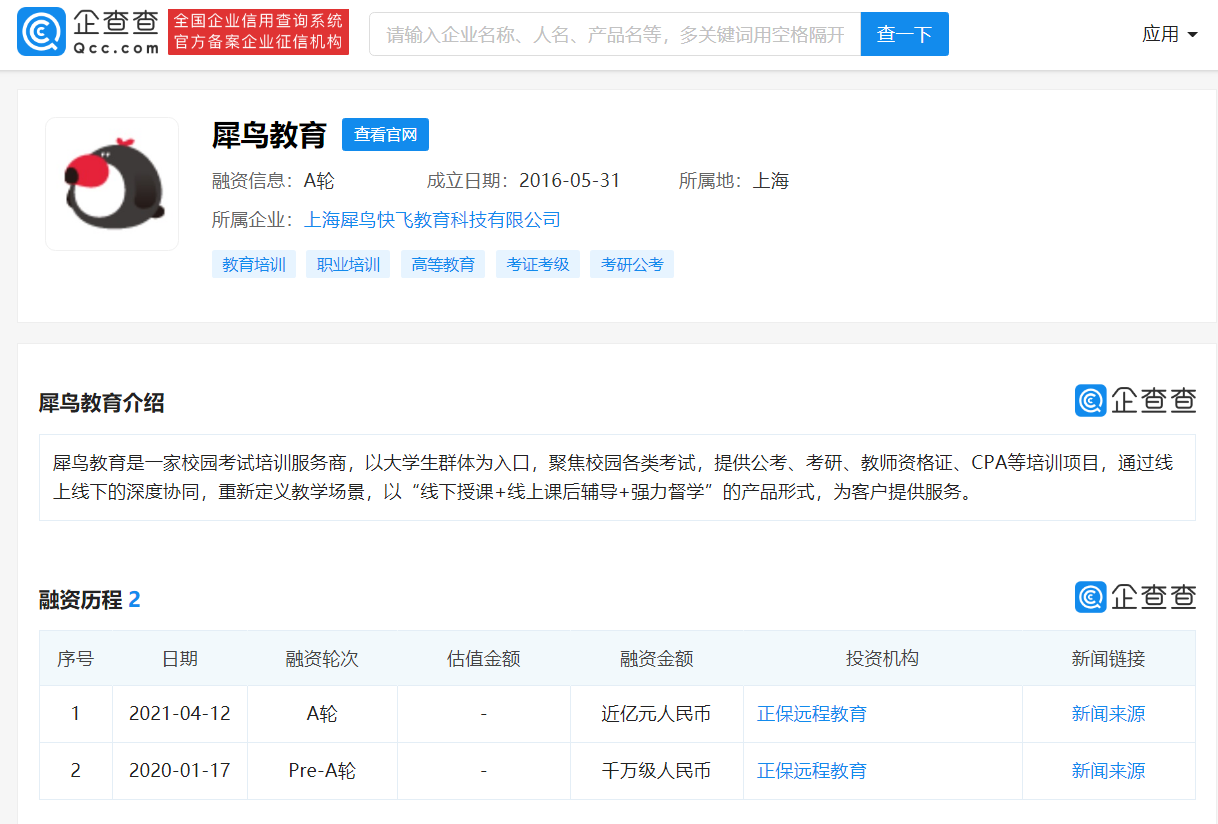Click the 千万级人民币 amount cell

point(656,771)
